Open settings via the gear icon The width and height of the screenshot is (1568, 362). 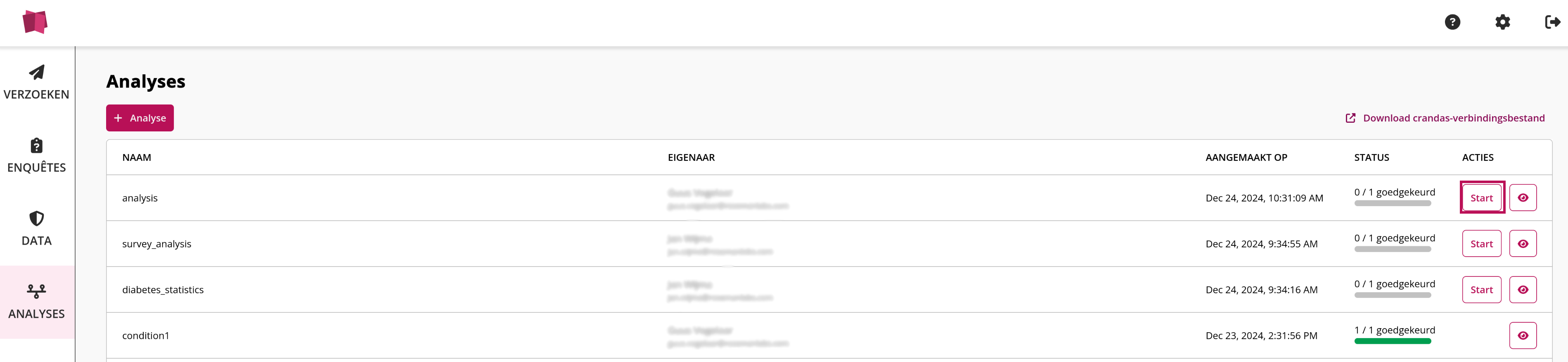pos(1502,23)
